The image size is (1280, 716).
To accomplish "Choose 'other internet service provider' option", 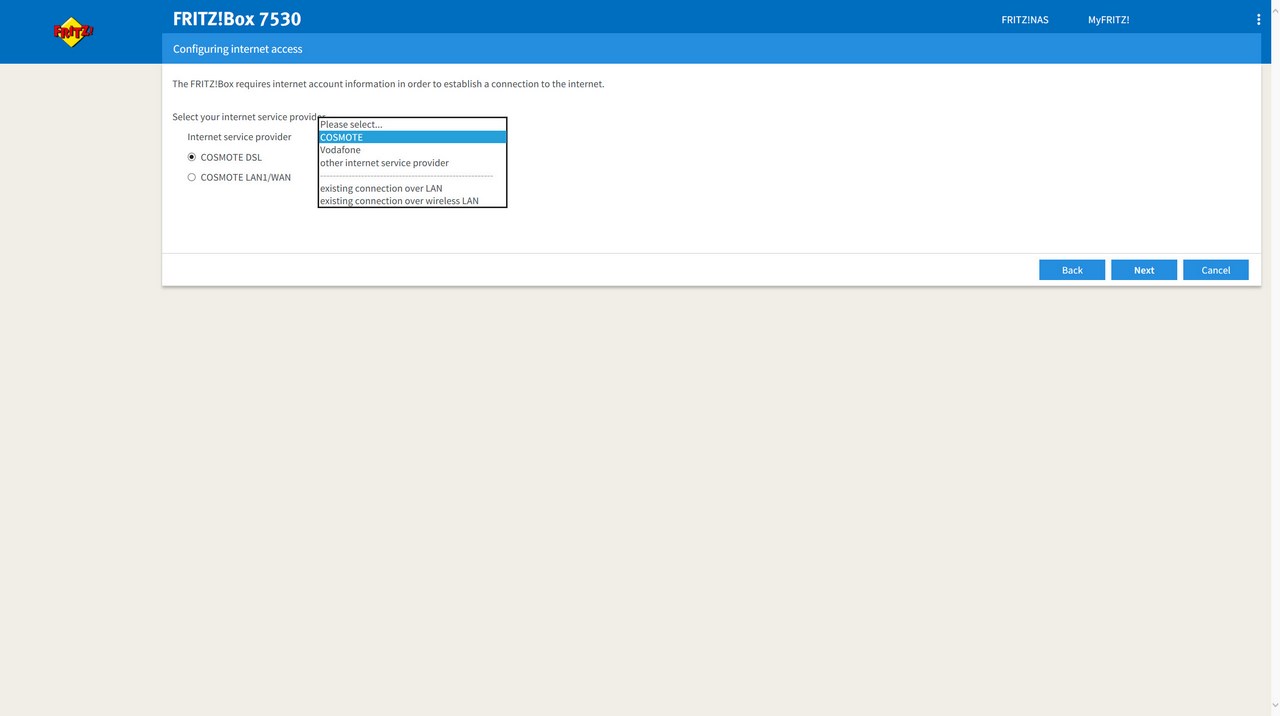I will tap(412, 163).
